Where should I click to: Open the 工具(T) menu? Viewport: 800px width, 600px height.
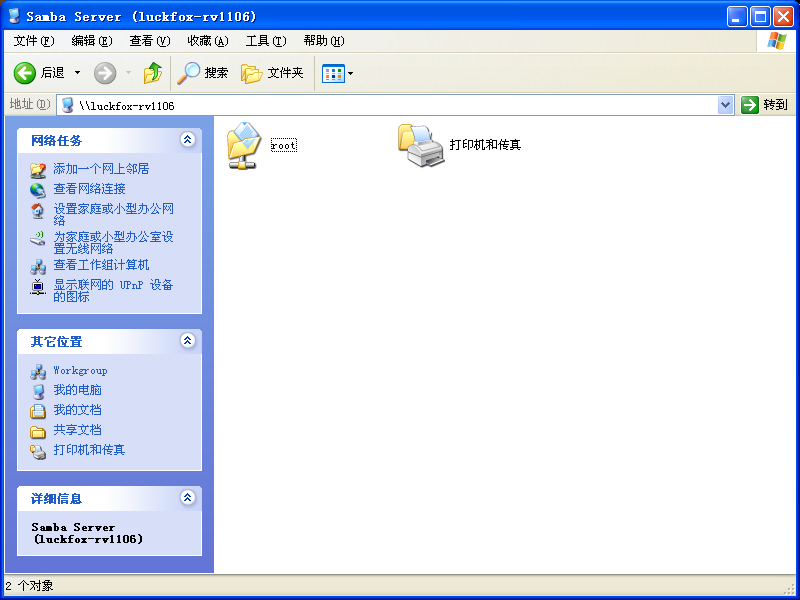[x=266, y=41]
